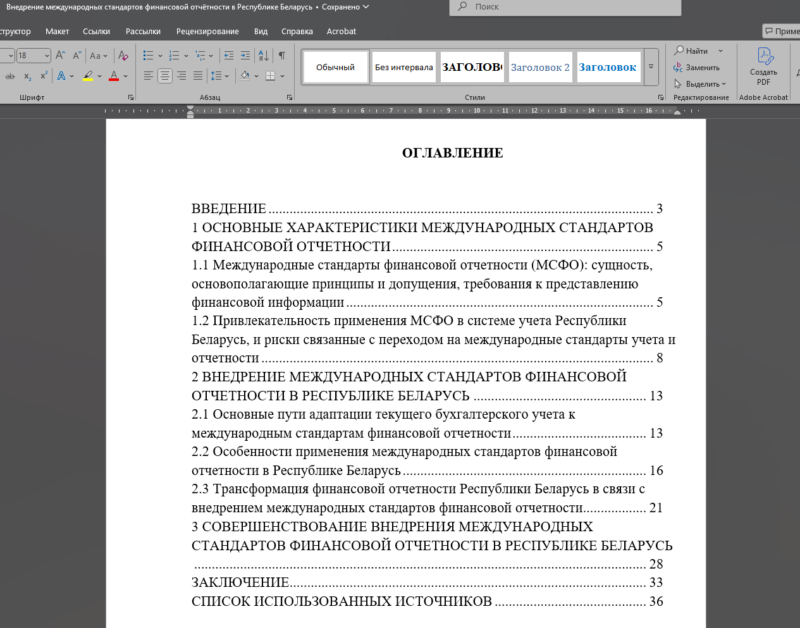Open the Сохранено save status dropdown
800x628 pixels.
pyautogui.click(x=345, y=7)
